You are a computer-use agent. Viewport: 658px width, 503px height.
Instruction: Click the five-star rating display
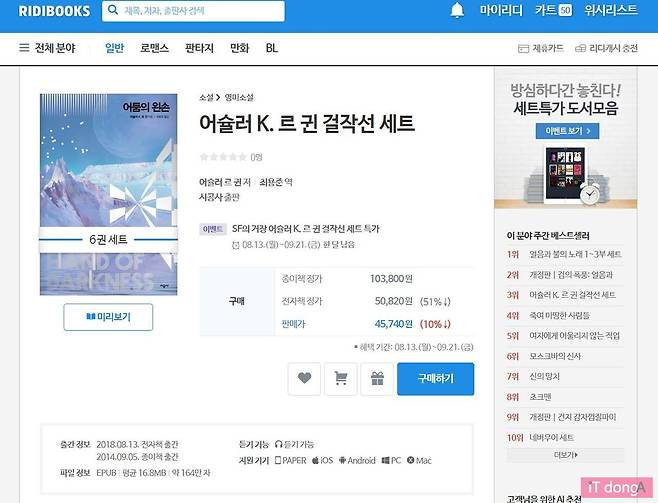[223, 157]
